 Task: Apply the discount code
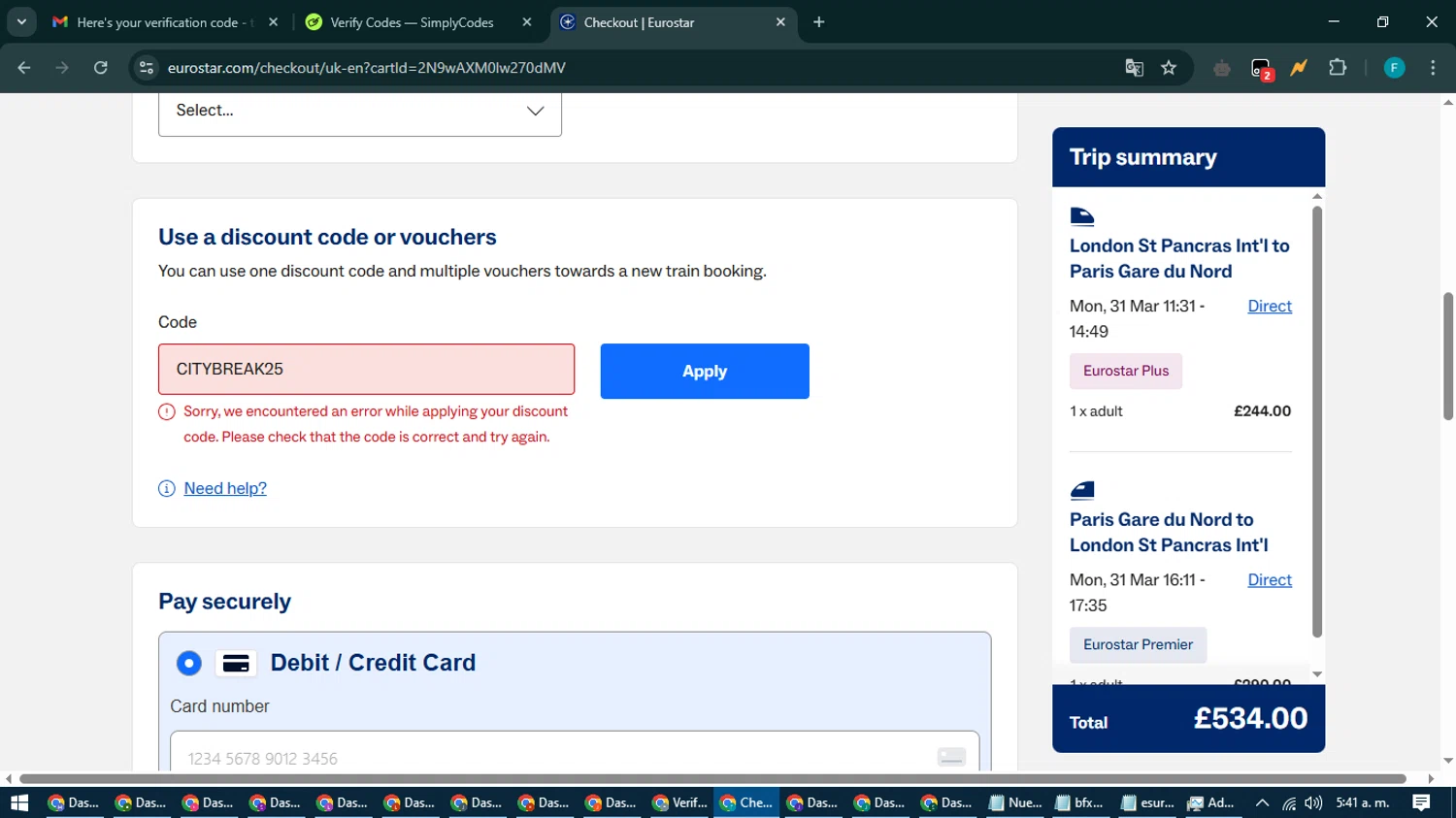click(x=705, y=371)
